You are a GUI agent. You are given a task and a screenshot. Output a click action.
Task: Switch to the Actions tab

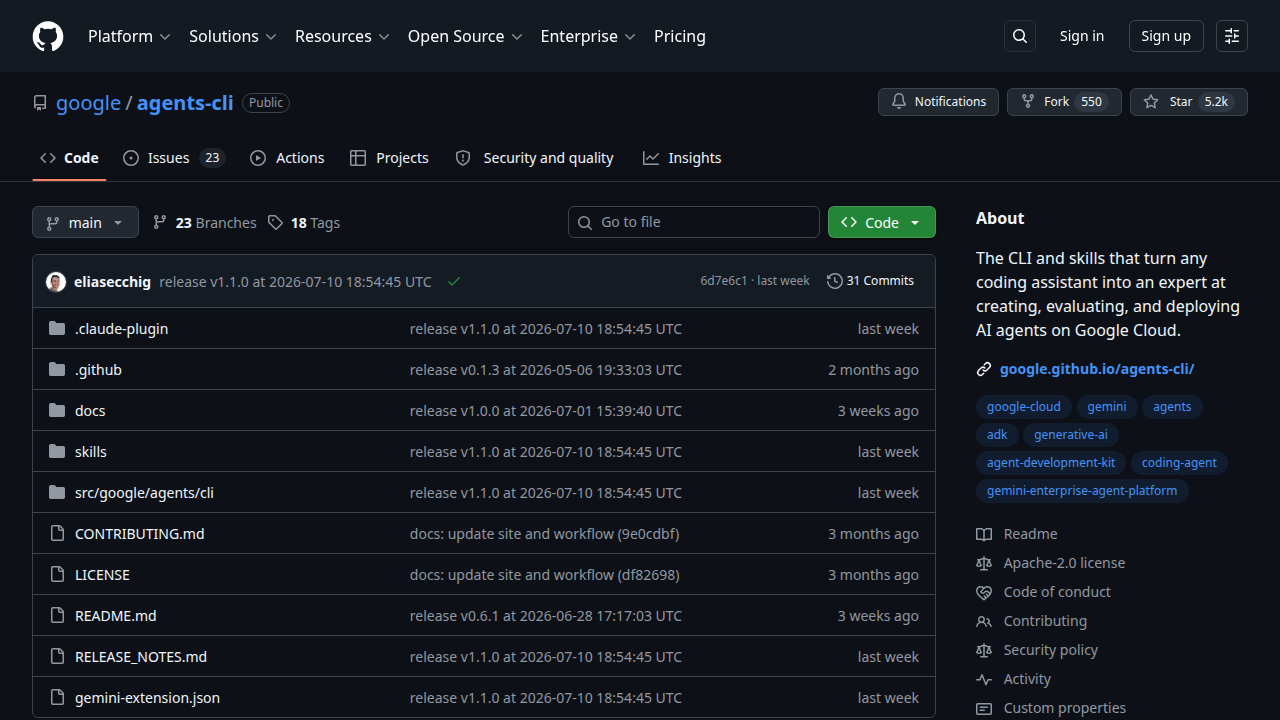(287, 158)
